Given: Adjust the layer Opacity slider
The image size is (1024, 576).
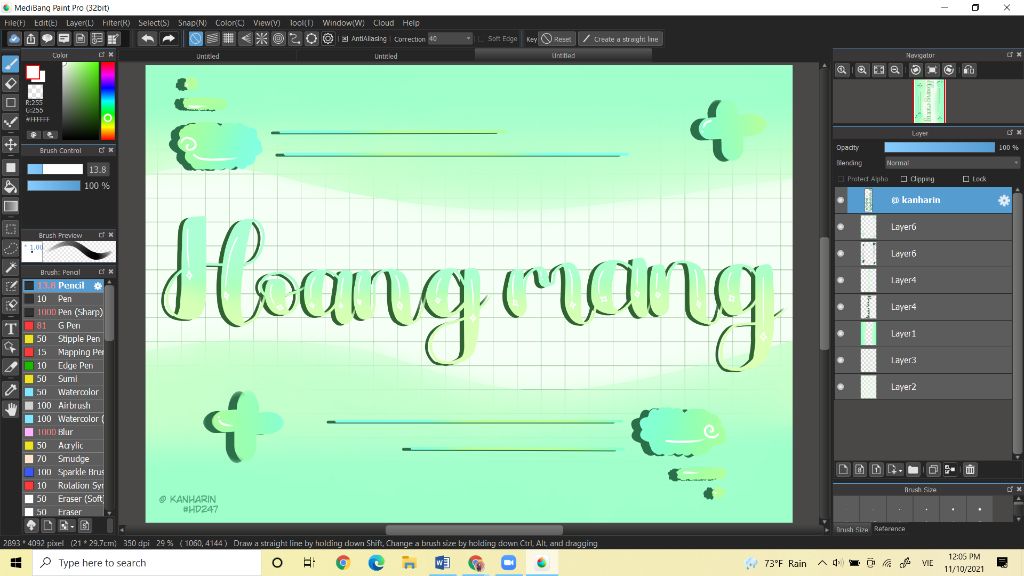Looking at the screenshot, I should click(939, 148).
